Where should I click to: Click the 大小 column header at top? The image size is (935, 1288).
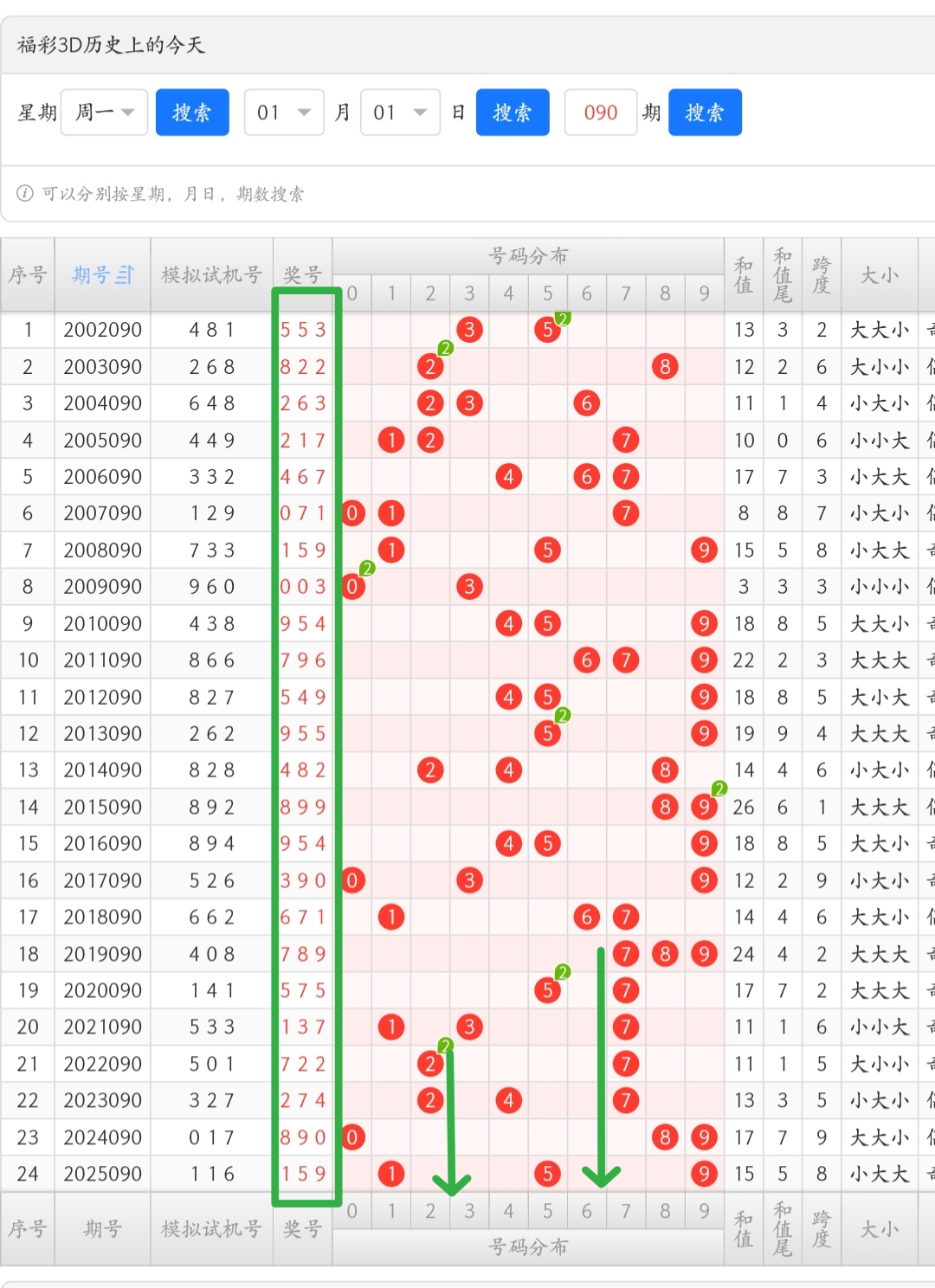879,275
